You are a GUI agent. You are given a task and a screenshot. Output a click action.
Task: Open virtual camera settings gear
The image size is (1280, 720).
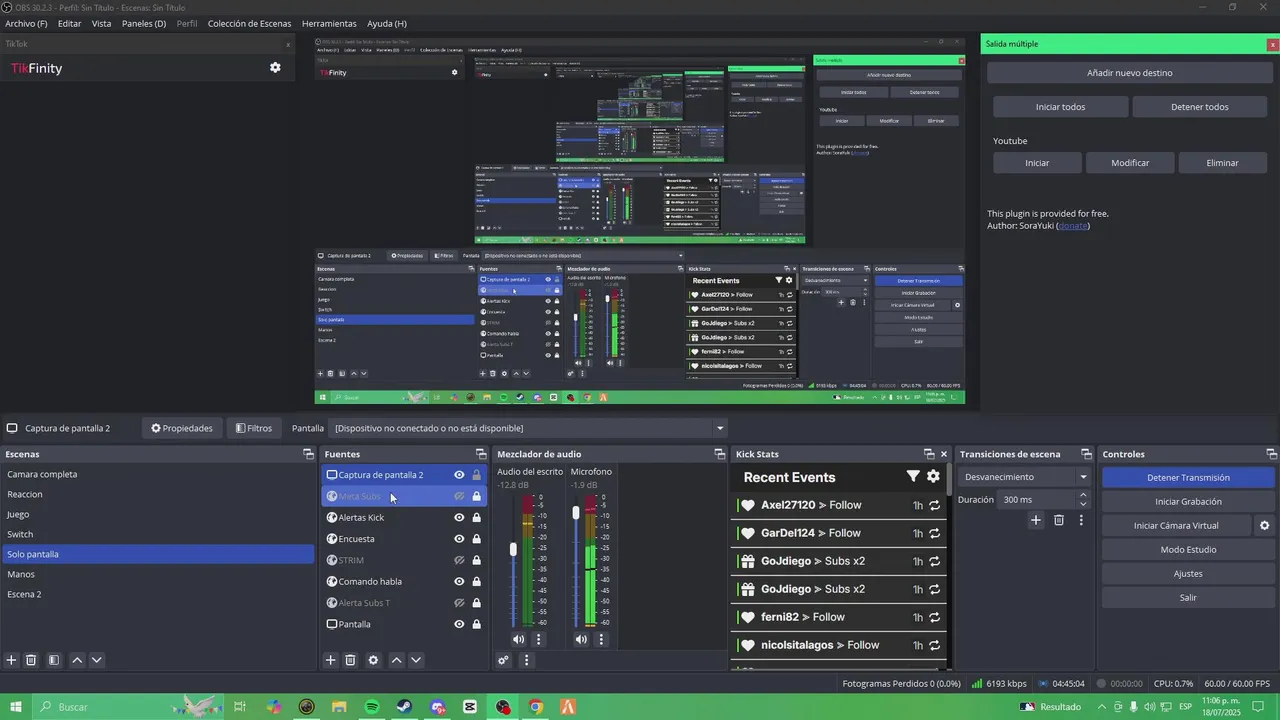point(1264,526)
